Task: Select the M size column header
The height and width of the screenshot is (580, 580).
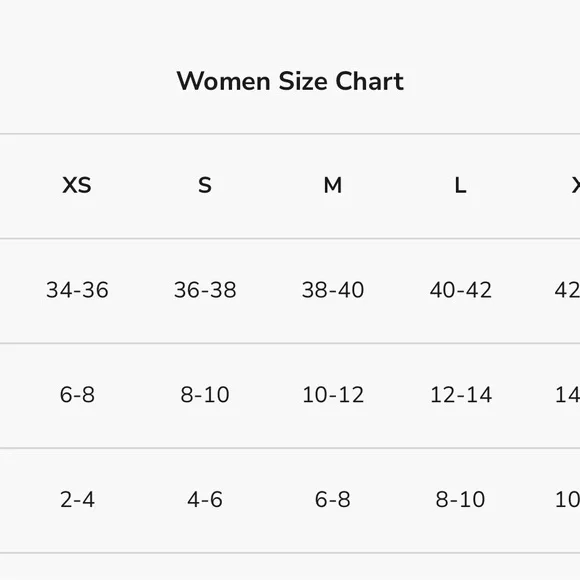Action: pos(333,185)
